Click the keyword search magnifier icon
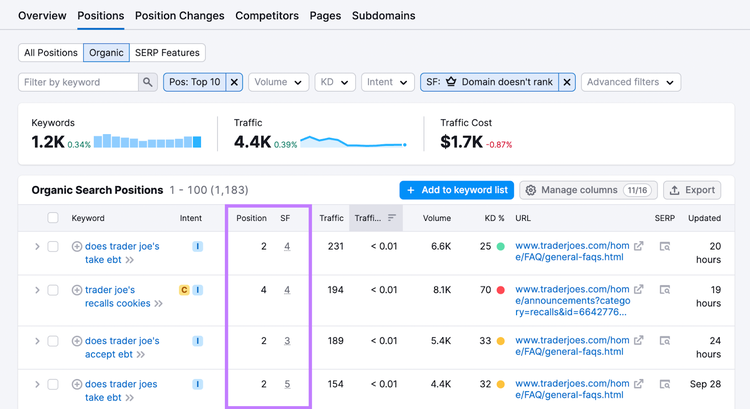The height and width of the screenshot is (409, 750). tap(148, 82)
